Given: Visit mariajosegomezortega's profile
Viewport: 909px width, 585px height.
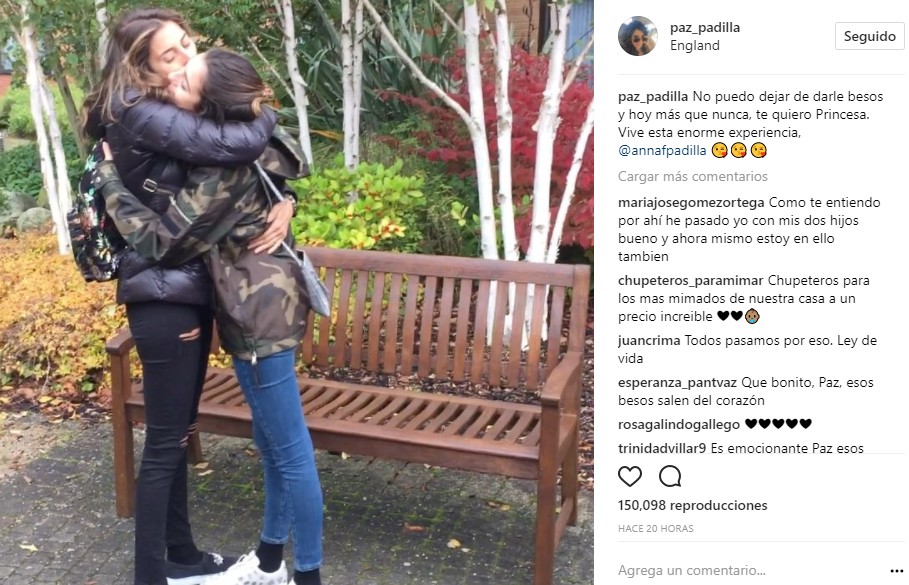Looking at the screenshot, I should 691,203.
